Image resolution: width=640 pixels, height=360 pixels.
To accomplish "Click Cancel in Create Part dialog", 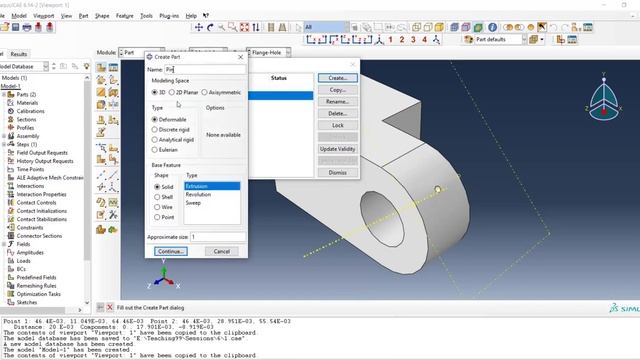I will click(x=222, y=251).
